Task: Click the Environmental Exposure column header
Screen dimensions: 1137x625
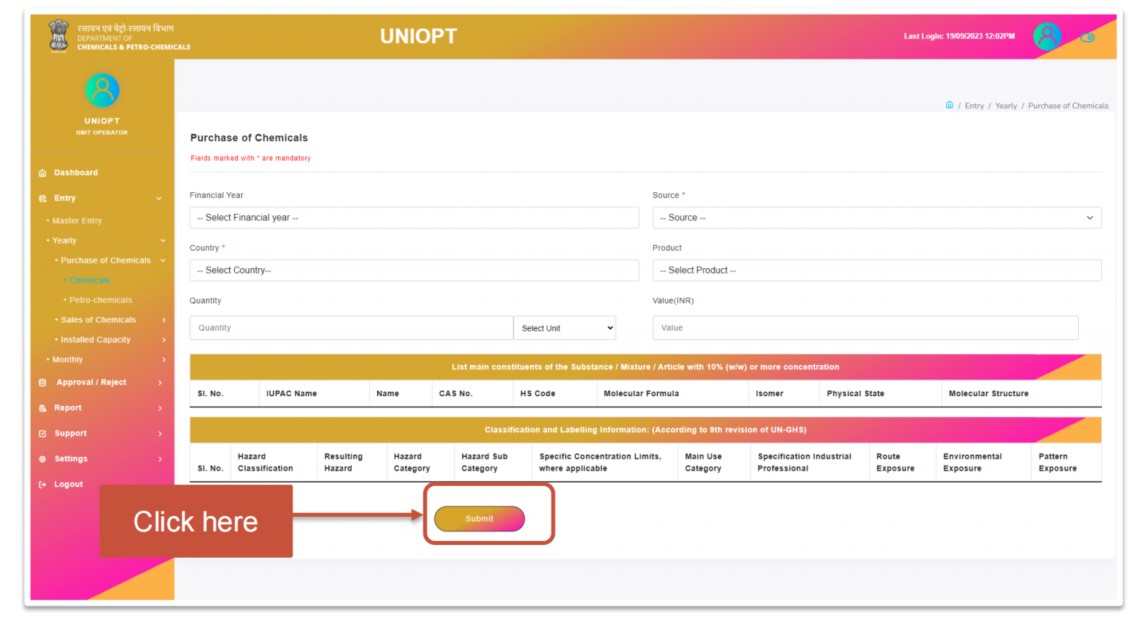Action: click(972, 463)
